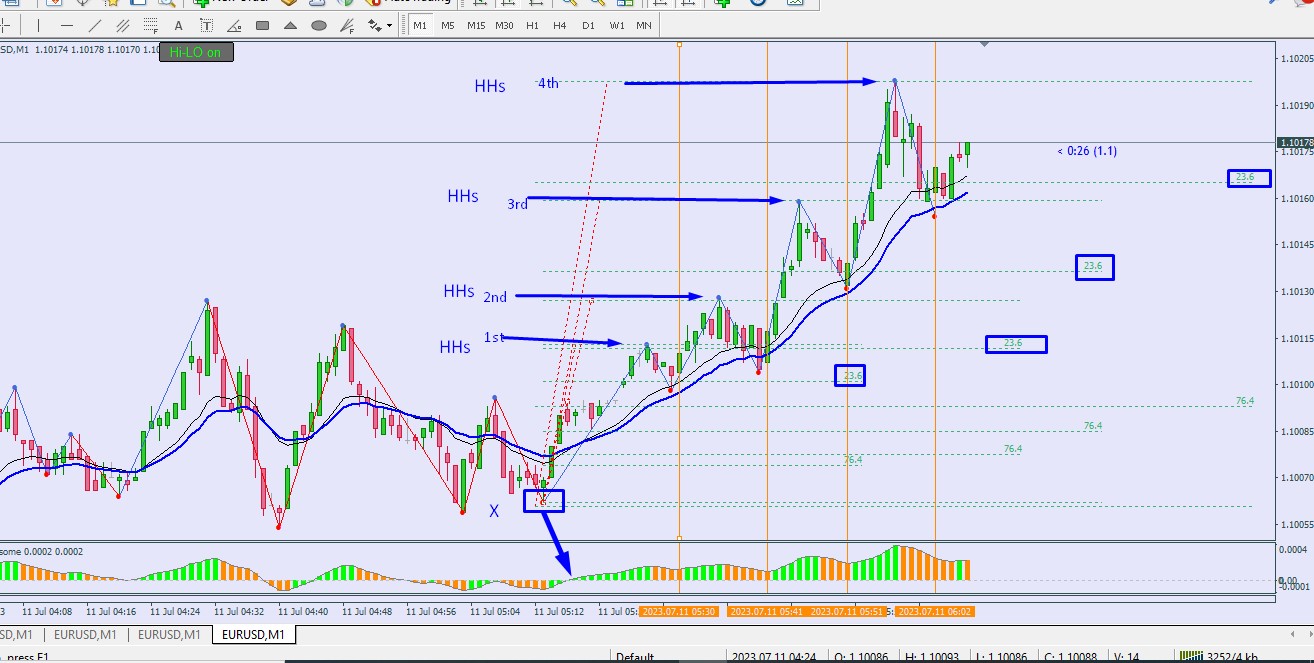This screenshot has height=663, width=1314.
Task: Click the '11 Jul 04:56' time label
Action: tap(432, 610)
